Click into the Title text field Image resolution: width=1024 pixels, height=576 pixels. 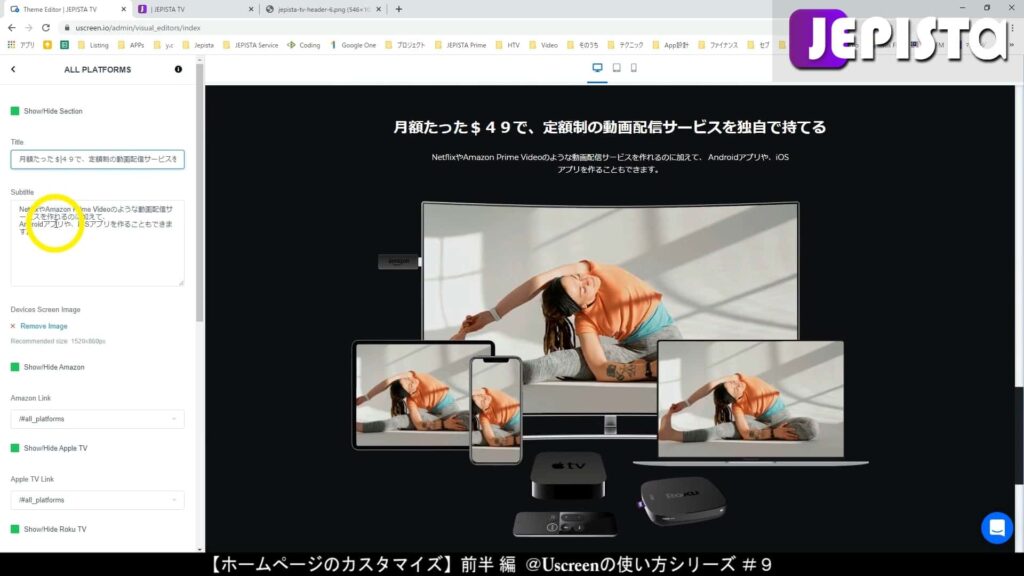coord(97,159)
